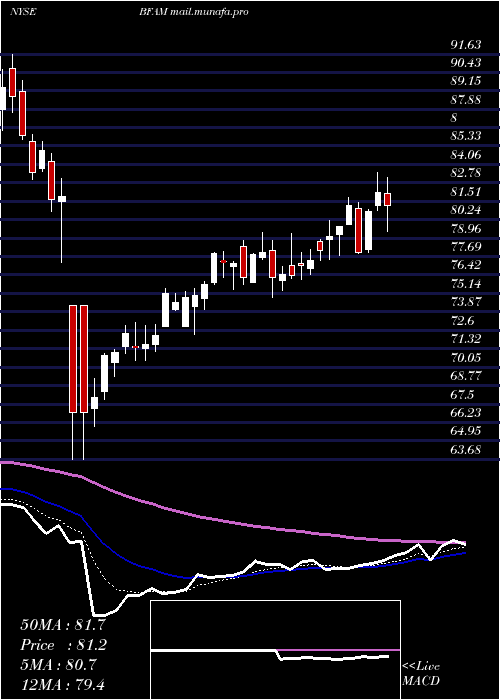Click the 67.5 price axis label
Screen dimensions: 500x700
(463, 395)
